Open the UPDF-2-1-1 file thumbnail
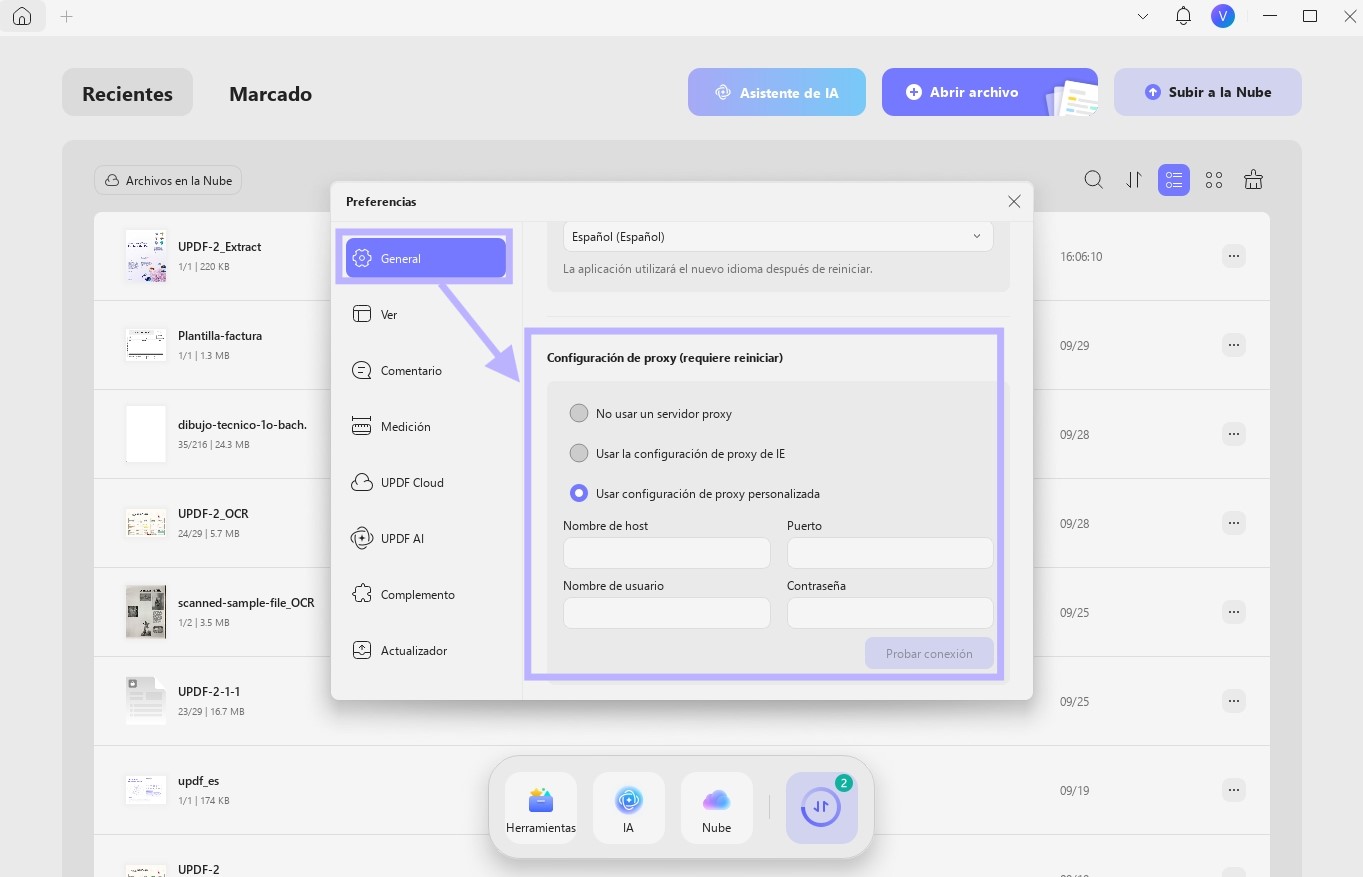 tap(146, 701)
